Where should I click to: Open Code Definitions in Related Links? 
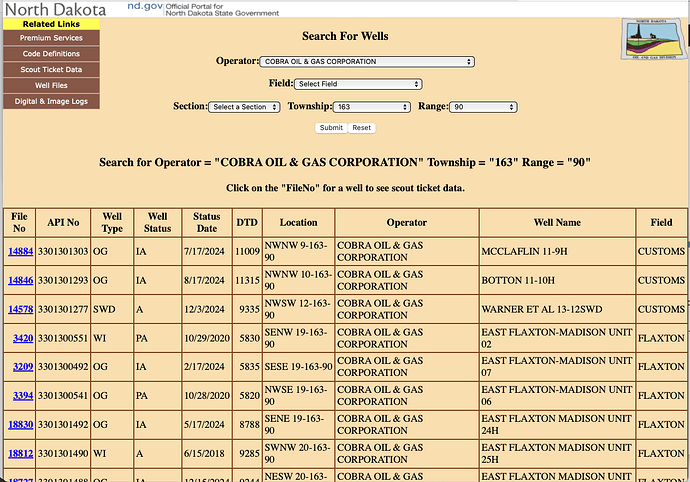point(51,54)
